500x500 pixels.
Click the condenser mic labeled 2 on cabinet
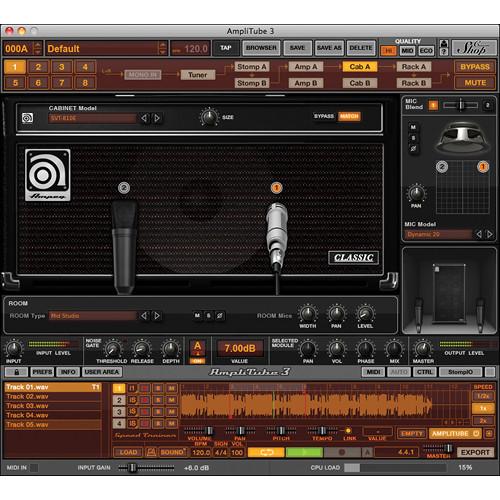click(x=124, y=247)
